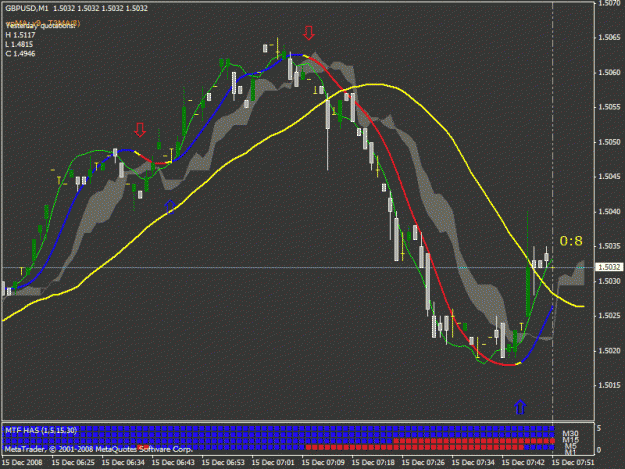Viewport: 625px width, 469px height.
Task: Click the '15 Dec 07:09' time label
Action: pyautogui.click(x=323, y=463)
